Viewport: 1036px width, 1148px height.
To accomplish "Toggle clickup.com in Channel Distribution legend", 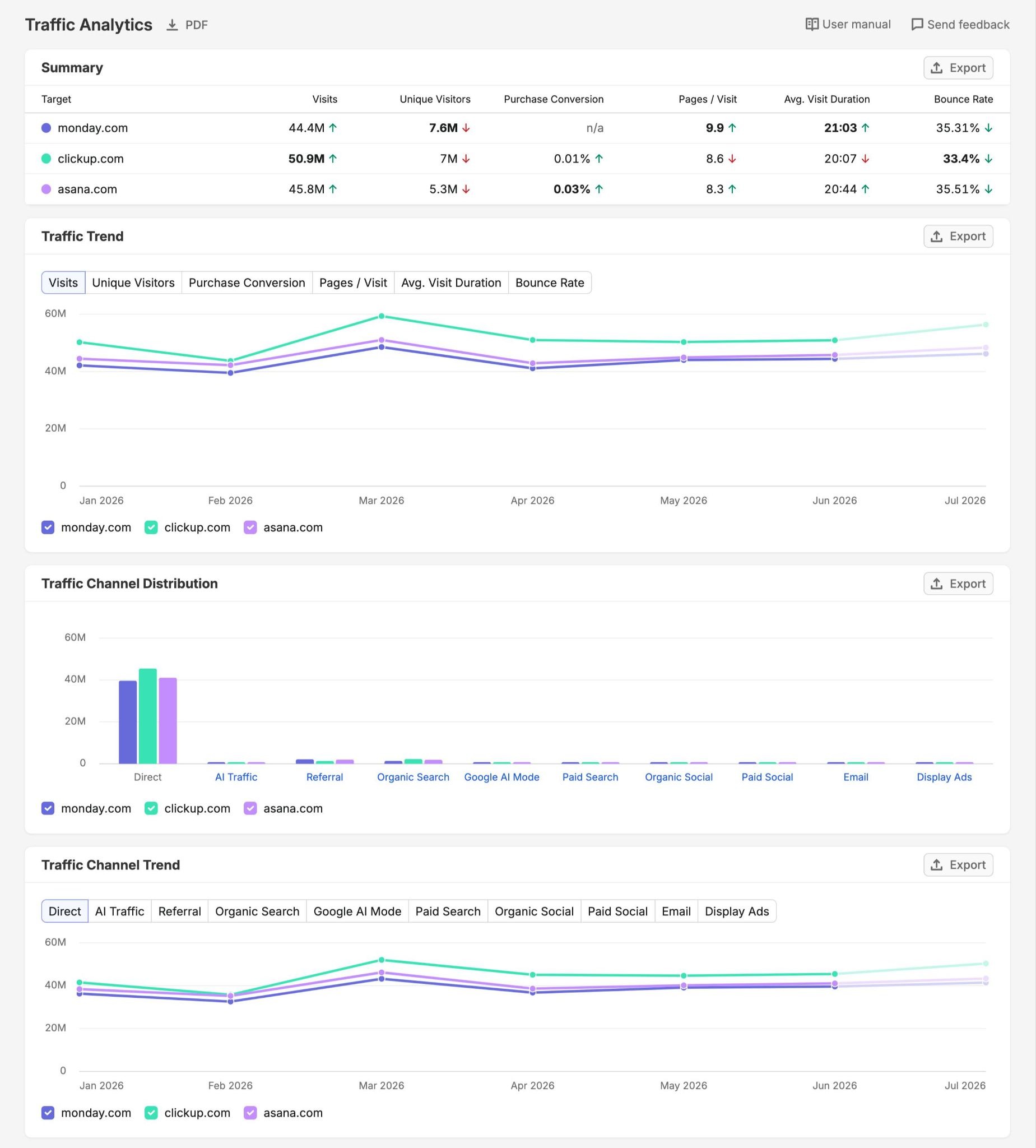I will (151, 809).
